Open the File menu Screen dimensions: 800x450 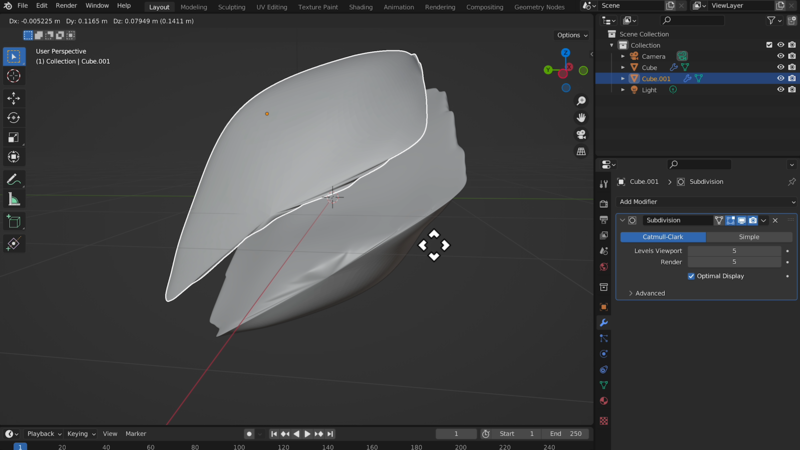point(22,6)
